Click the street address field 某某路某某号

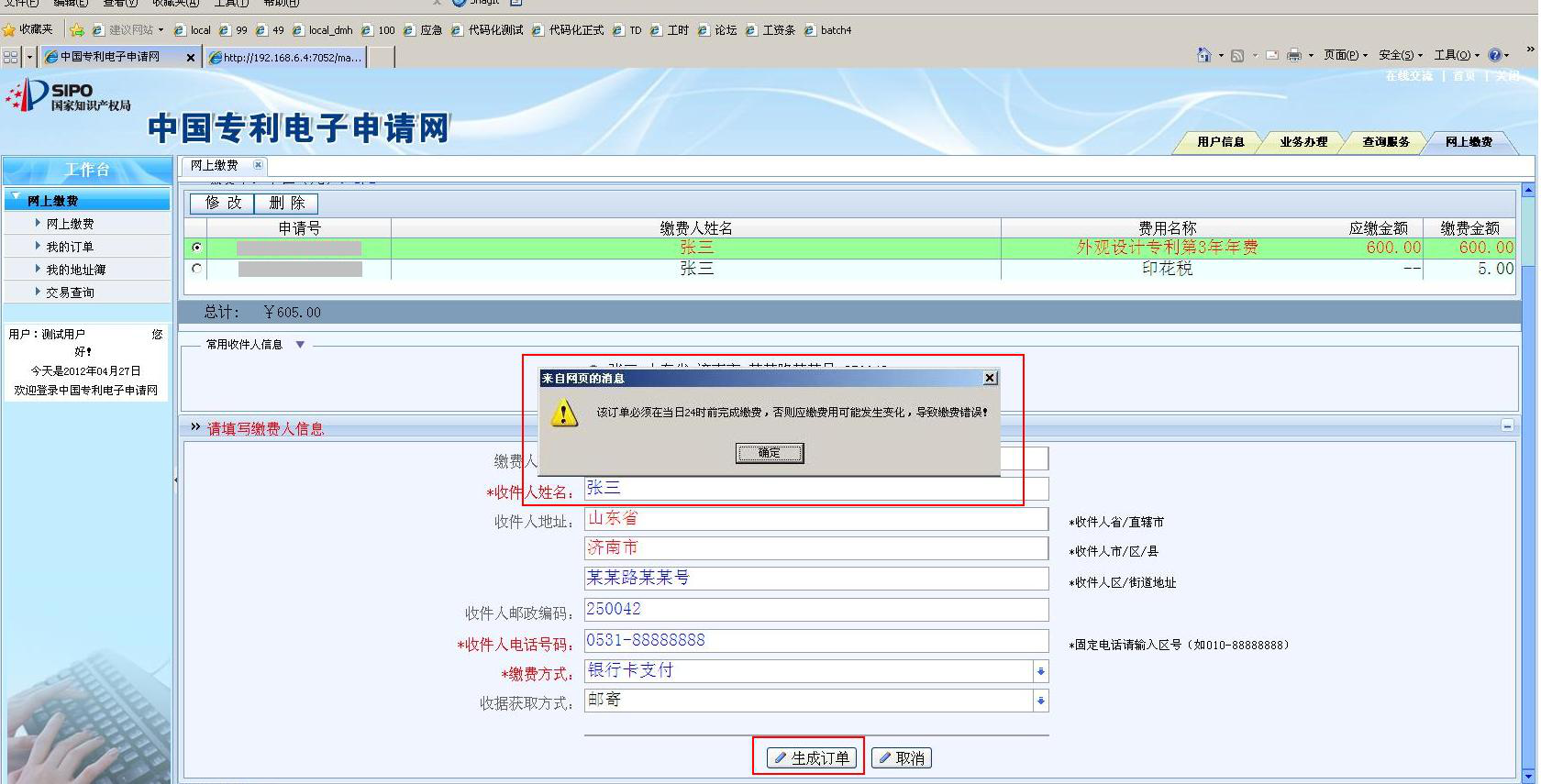tap(816, 579)
